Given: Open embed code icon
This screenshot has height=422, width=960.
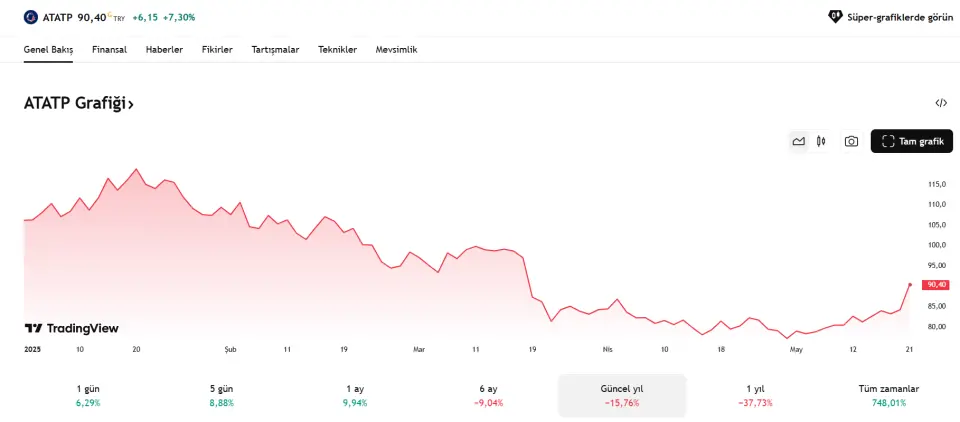Looking at the screenshot, I should point(941,103).
